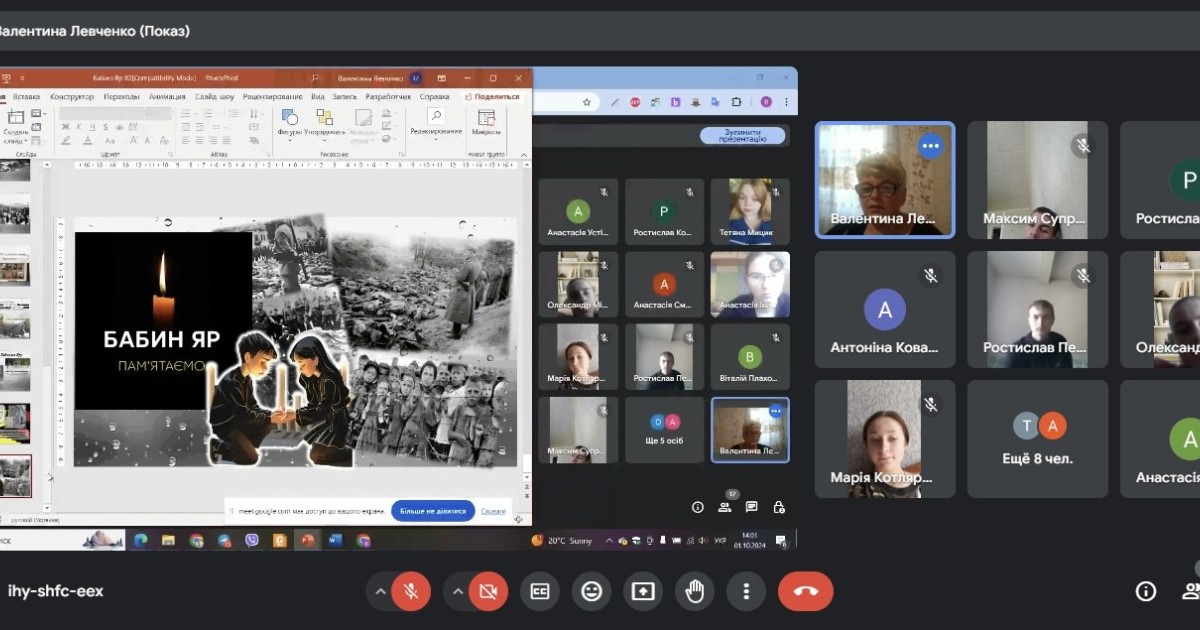Start presenting your screen
The image size is (1200, 630).
pos(643,591)
